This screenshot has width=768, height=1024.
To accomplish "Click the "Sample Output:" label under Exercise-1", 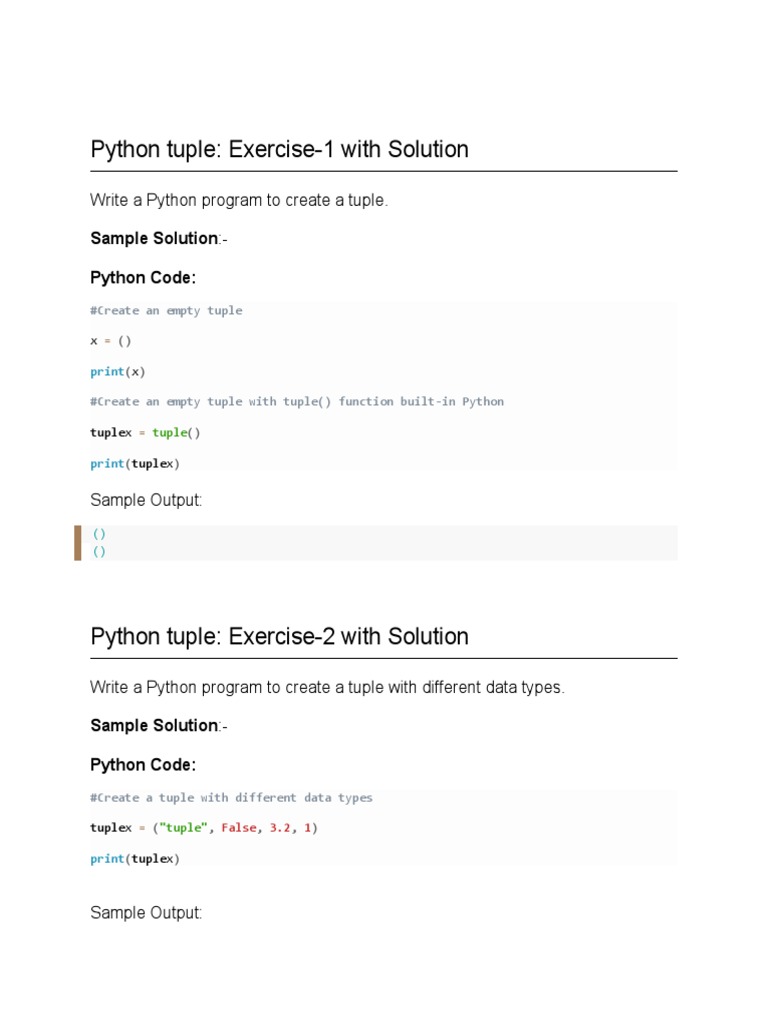I will click(x=146, y=500).
